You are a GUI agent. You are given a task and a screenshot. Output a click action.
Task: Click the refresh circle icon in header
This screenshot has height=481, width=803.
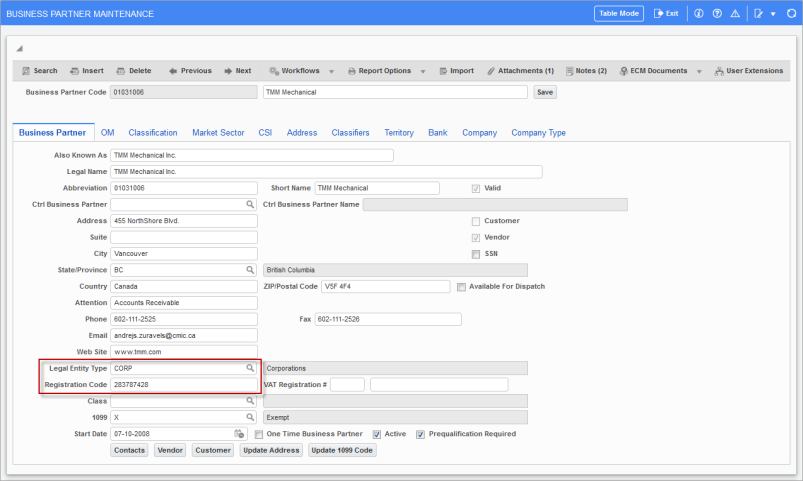tap(791, 14)
